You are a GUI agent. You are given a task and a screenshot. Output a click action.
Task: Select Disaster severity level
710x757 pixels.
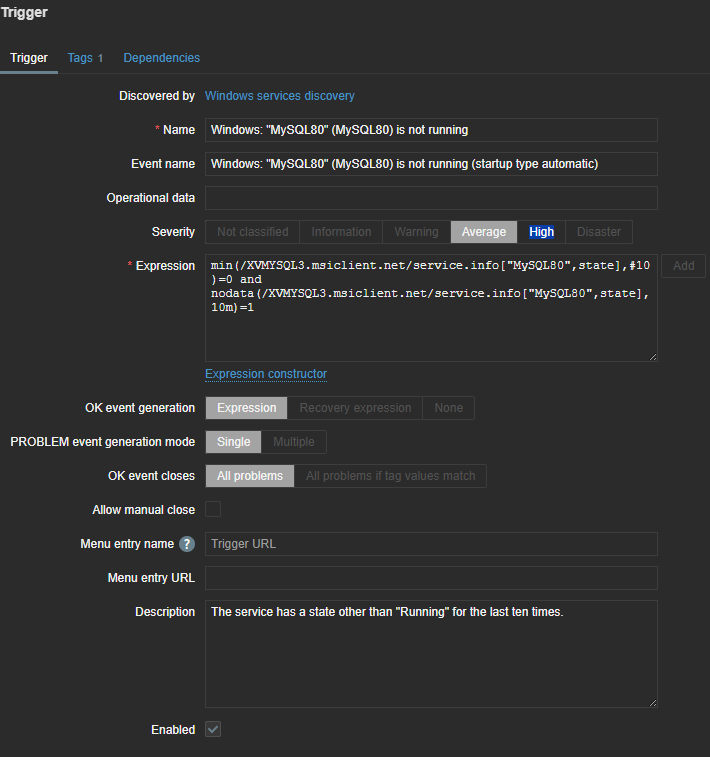pyautogui.click(x=599, y=232)
